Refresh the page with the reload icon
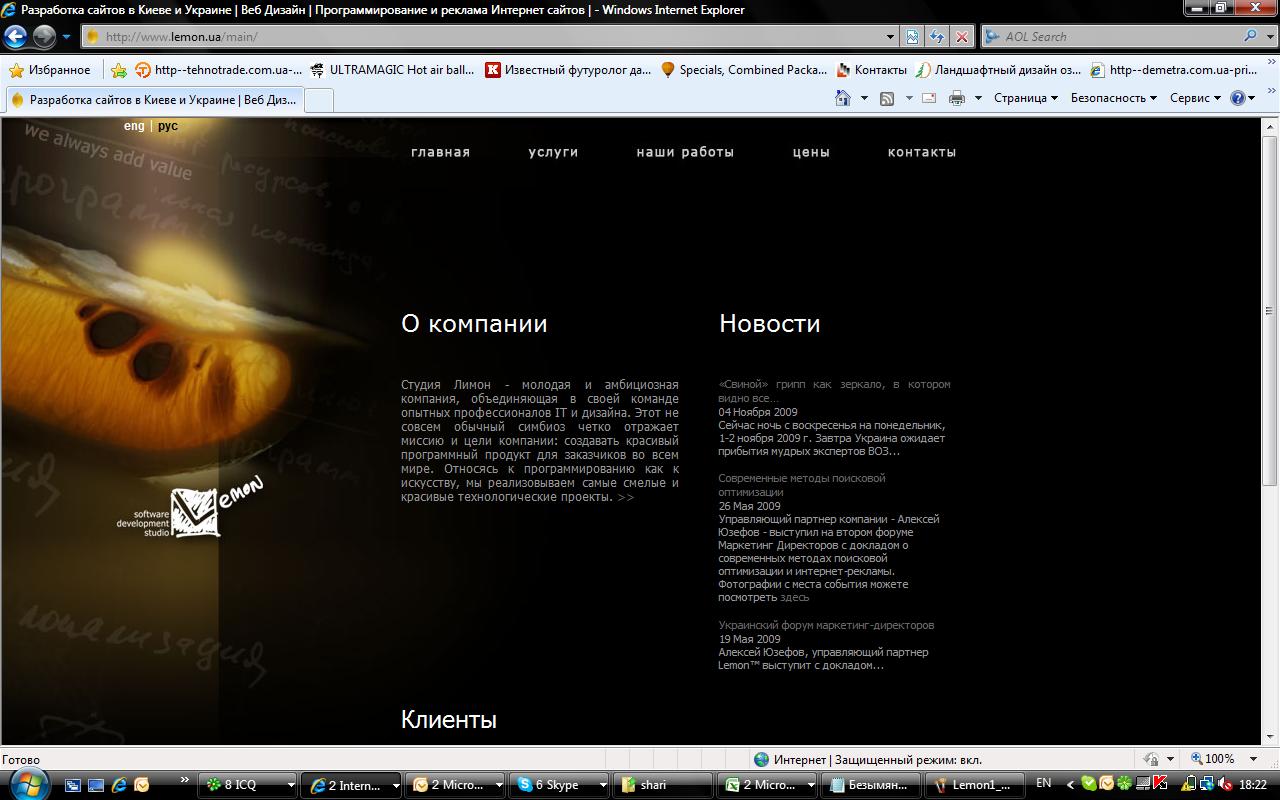This screenshot has width=1280, height=800. click(x=936, y=37)
